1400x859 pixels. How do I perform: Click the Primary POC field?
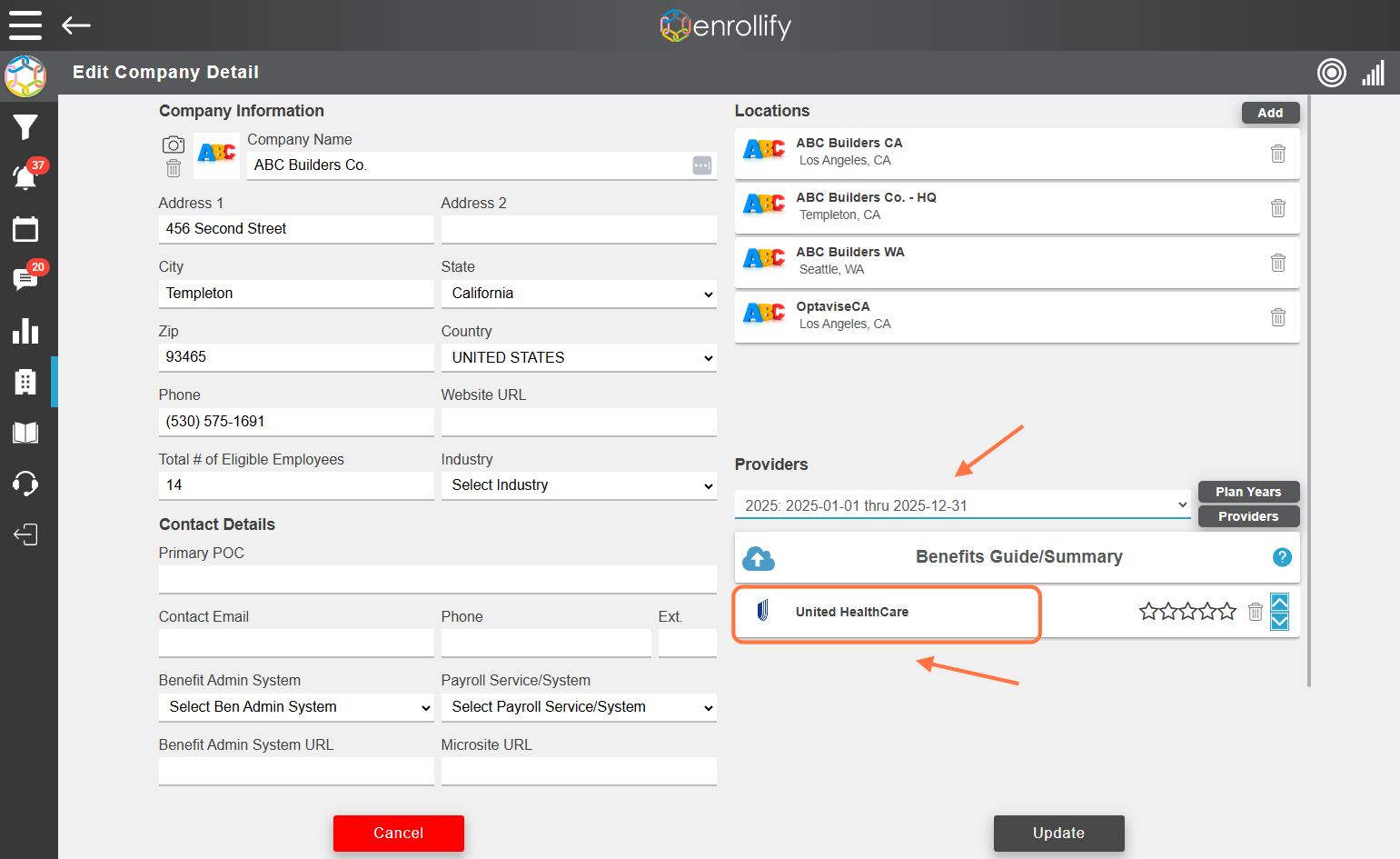pyautogui.click(x=438, y=580)
